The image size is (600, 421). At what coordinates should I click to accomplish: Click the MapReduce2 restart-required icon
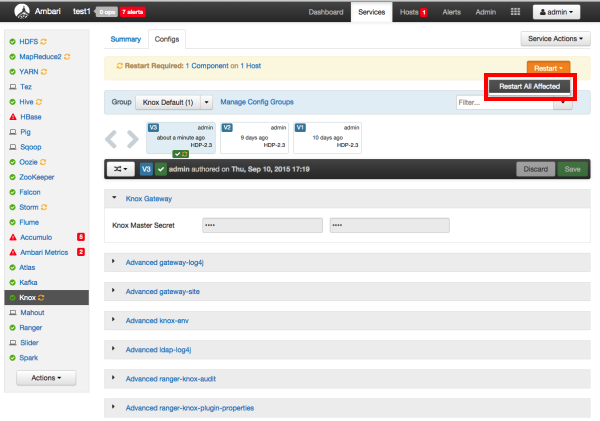[x=67, y=57]
